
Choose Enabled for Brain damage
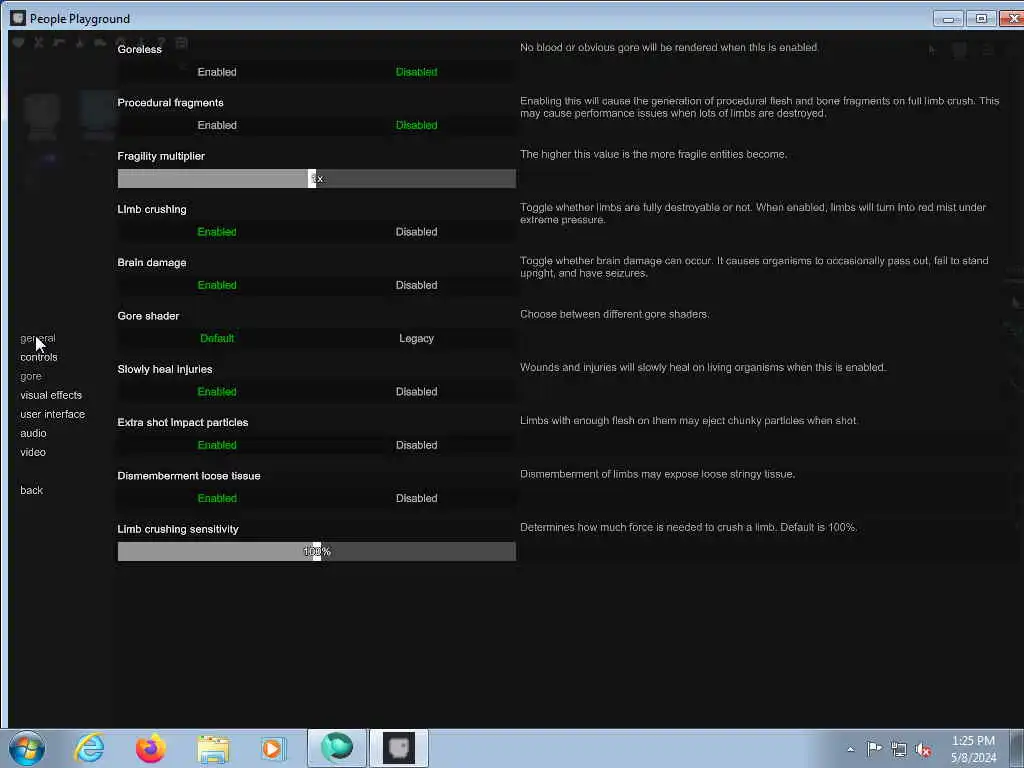(217, 285)
